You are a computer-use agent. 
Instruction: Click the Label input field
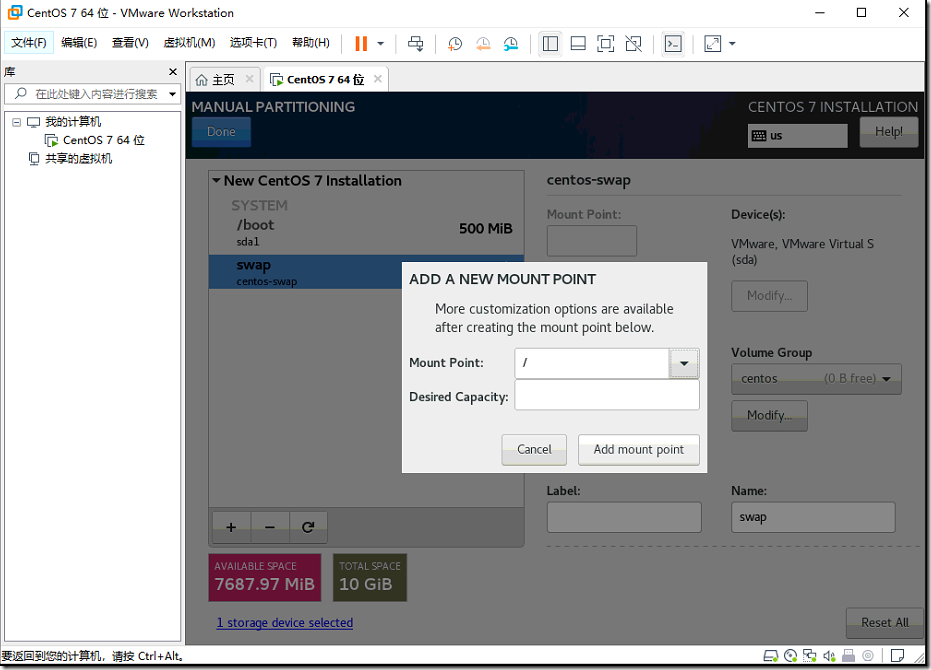tap(623, 517)
